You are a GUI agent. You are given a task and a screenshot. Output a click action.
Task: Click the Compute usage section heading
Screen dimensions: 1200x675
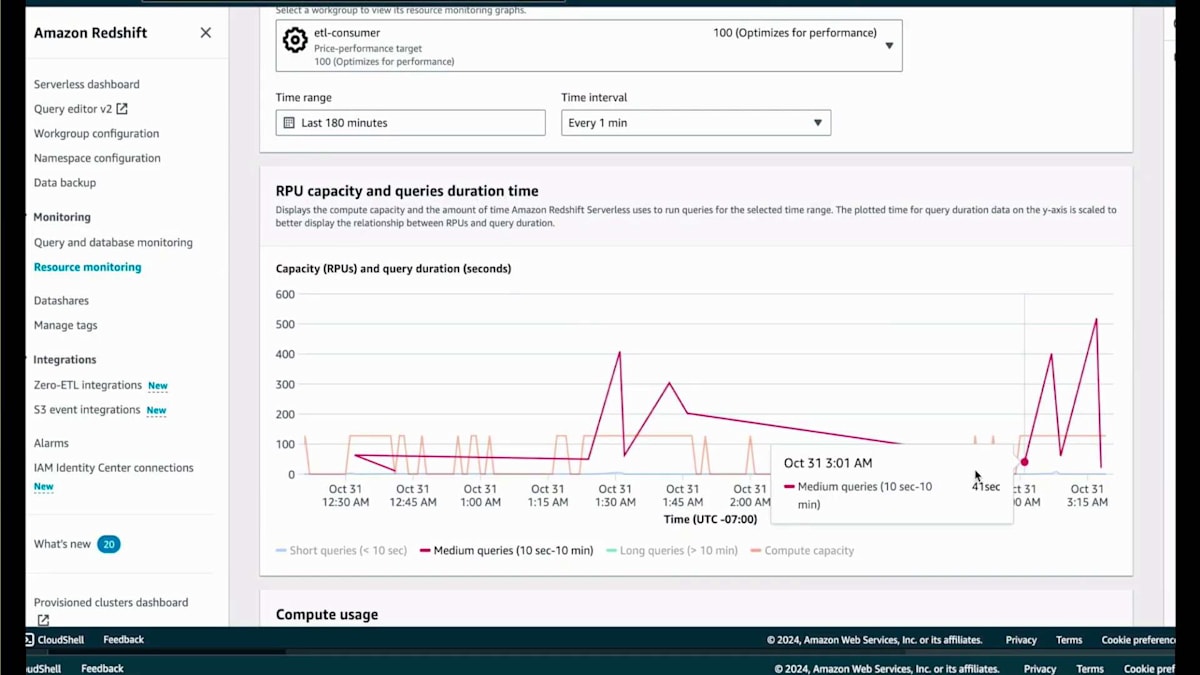[x=327, y=614]
